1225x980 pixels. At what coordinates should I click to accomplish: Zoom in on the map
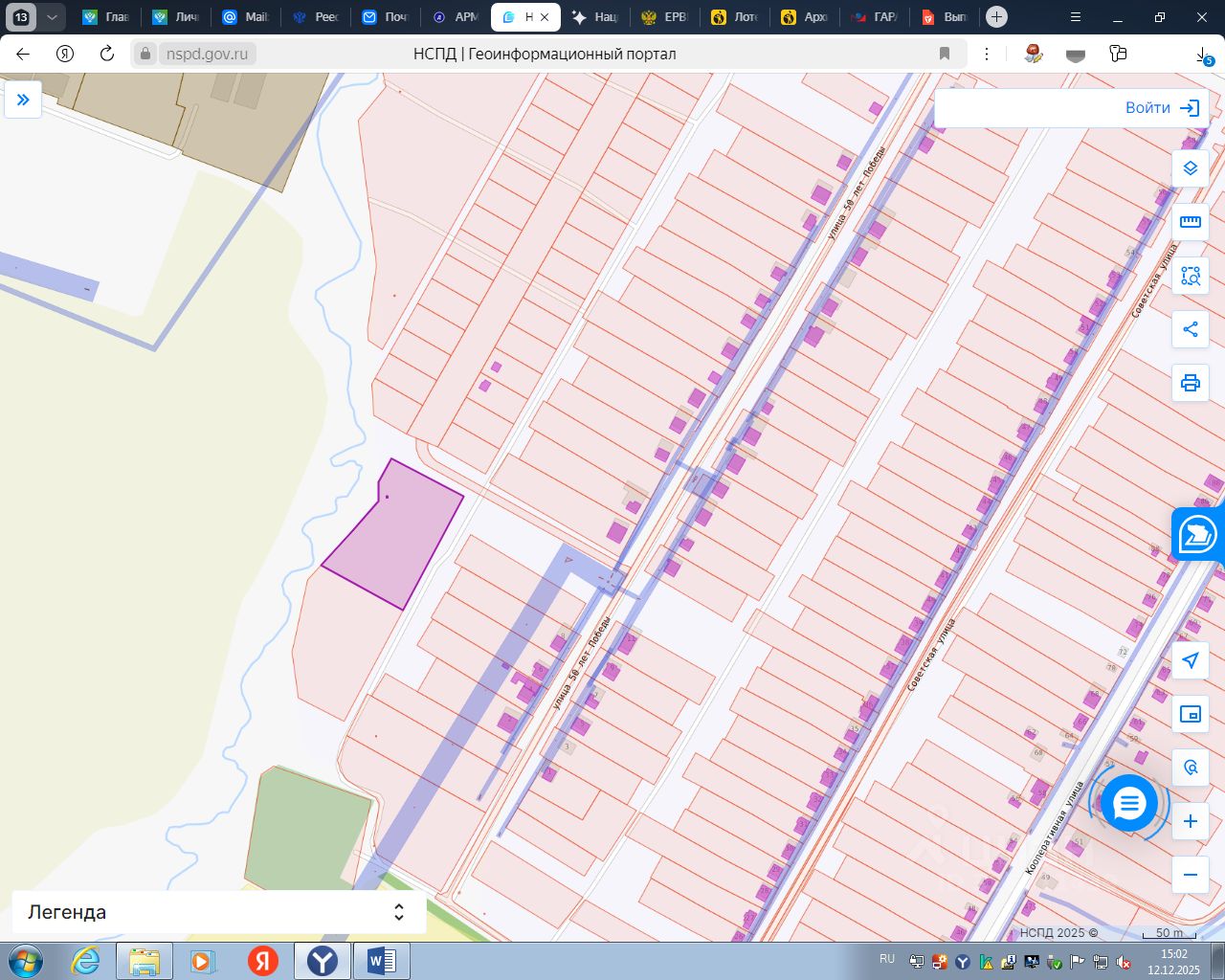tap(1191, 821)
